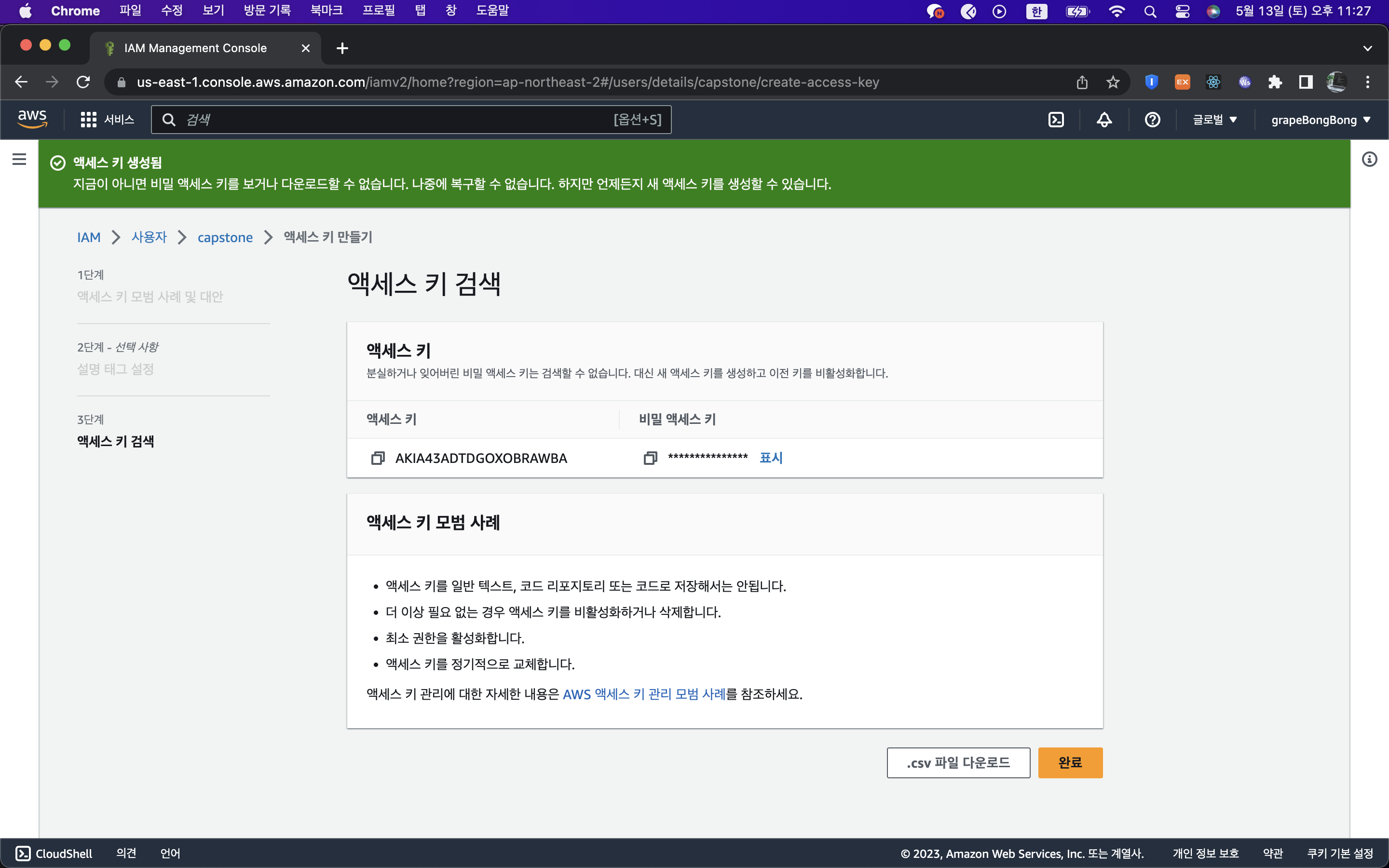
Task: Open the left hamburger navigation menu
Action: click(19, 159)
